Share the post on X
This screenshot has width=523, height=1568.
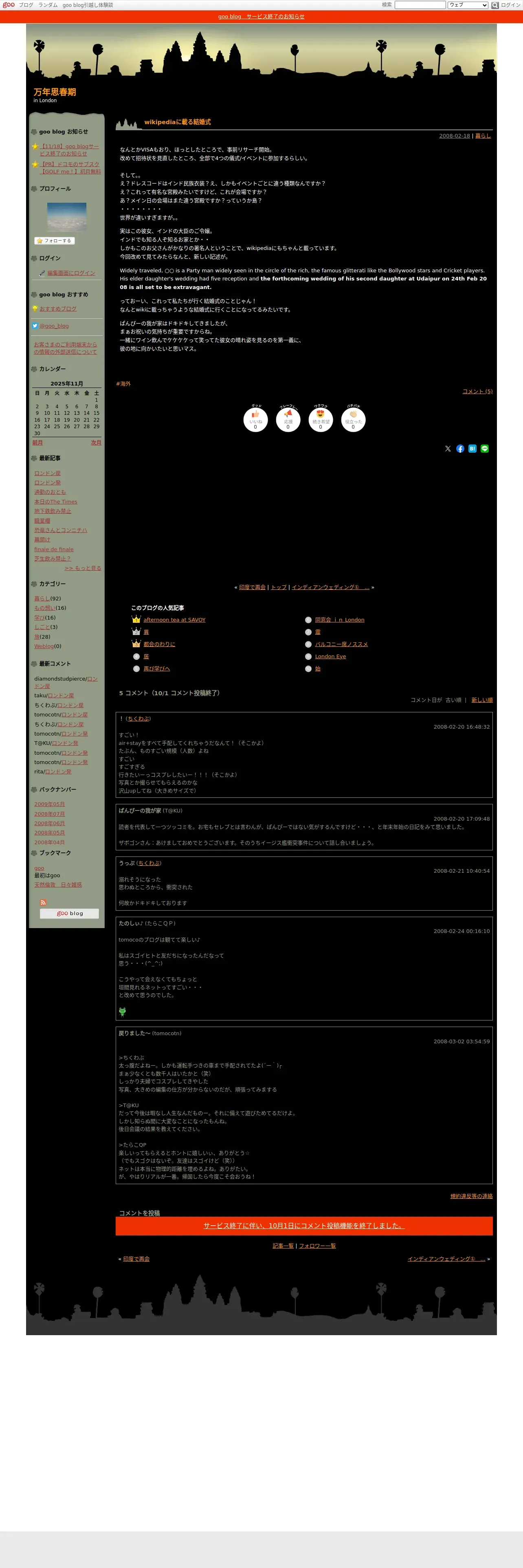pyautogui.click(x=448, y=449)
